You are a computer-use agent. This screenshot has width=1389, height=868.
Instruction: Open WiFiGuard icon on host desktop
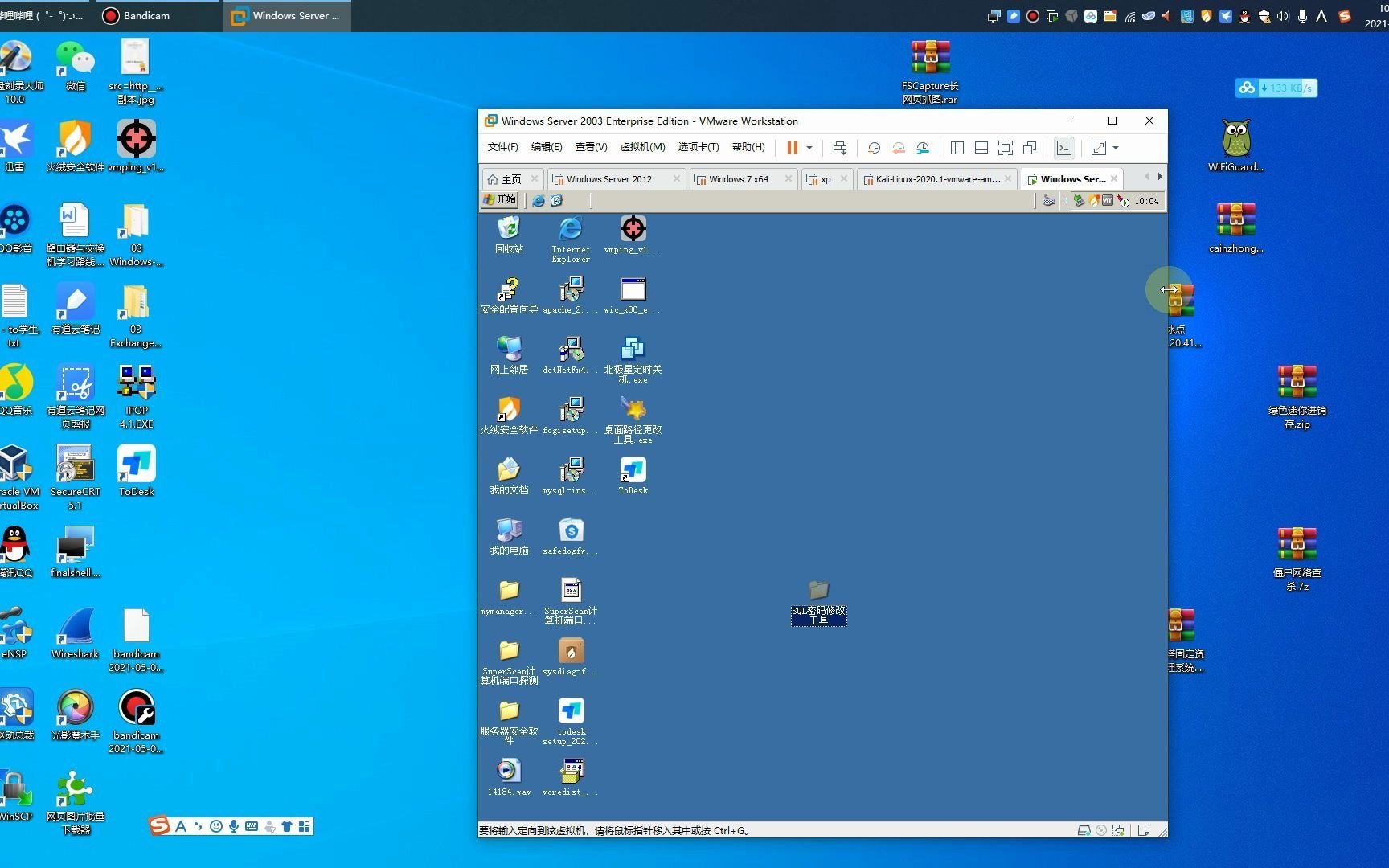pyautogui.click(x=1235, y=145)
